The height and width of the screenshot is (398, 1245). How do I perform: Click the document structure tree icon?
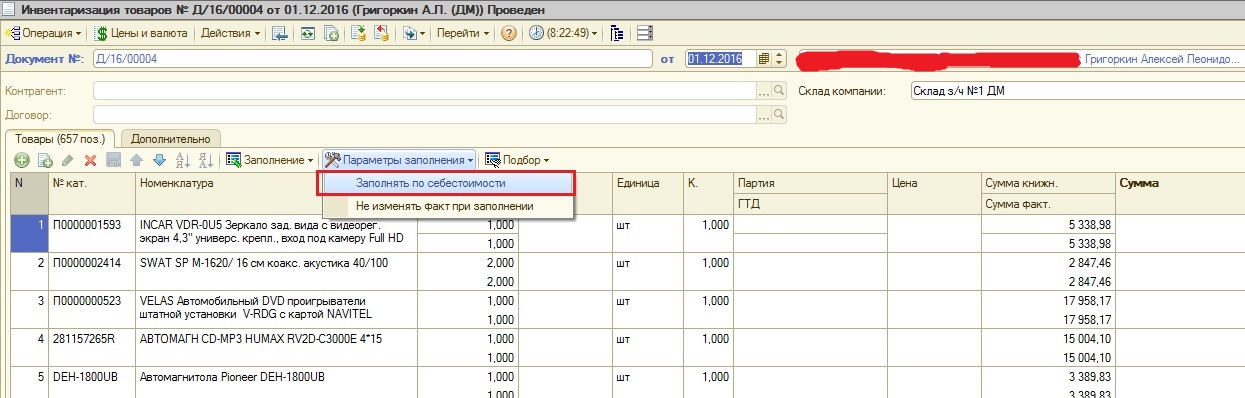tap(617, 33)
